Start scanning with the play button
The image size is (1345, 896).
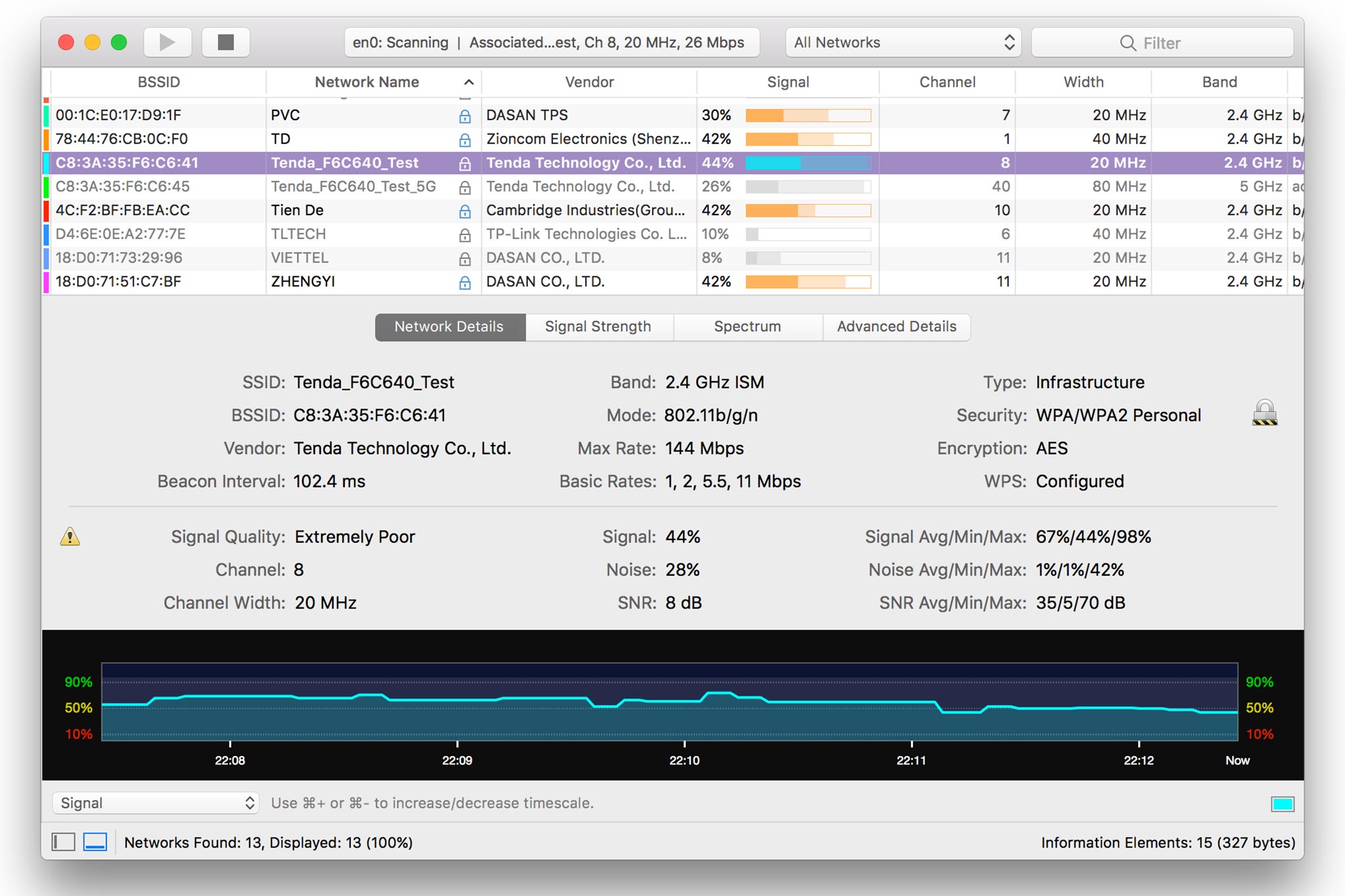tap(167, 43)
